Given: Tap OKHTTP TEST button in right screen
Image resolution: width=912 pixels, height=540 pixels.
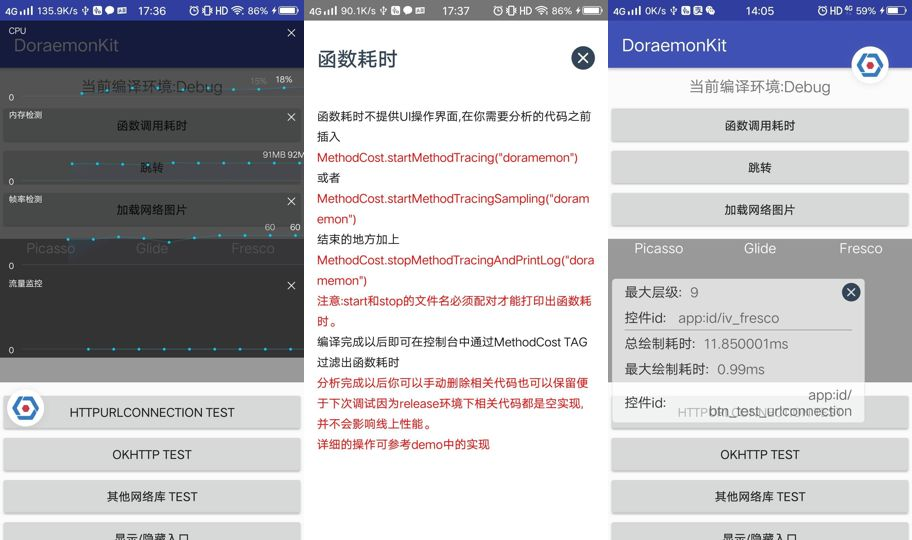Looking at the screenshot, I should tap(760, 454).
